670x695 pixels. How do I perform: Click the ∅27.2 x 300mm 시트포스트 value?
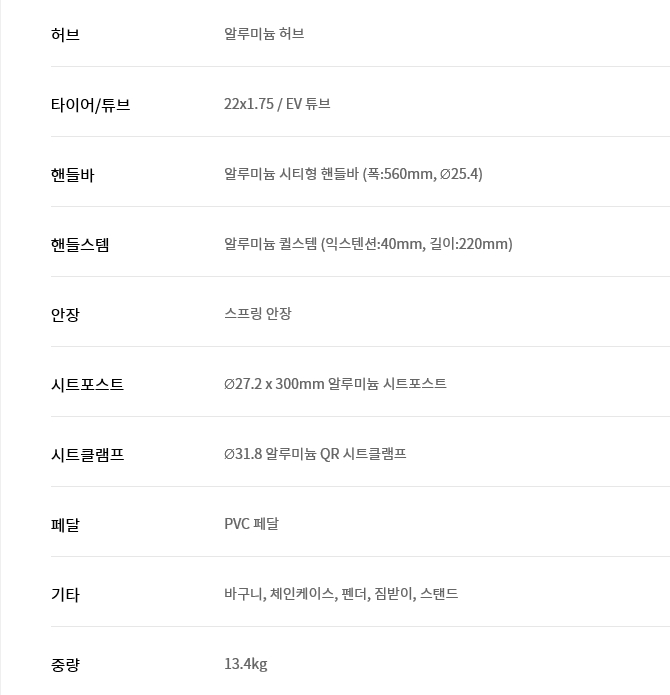tap(335, 384)
